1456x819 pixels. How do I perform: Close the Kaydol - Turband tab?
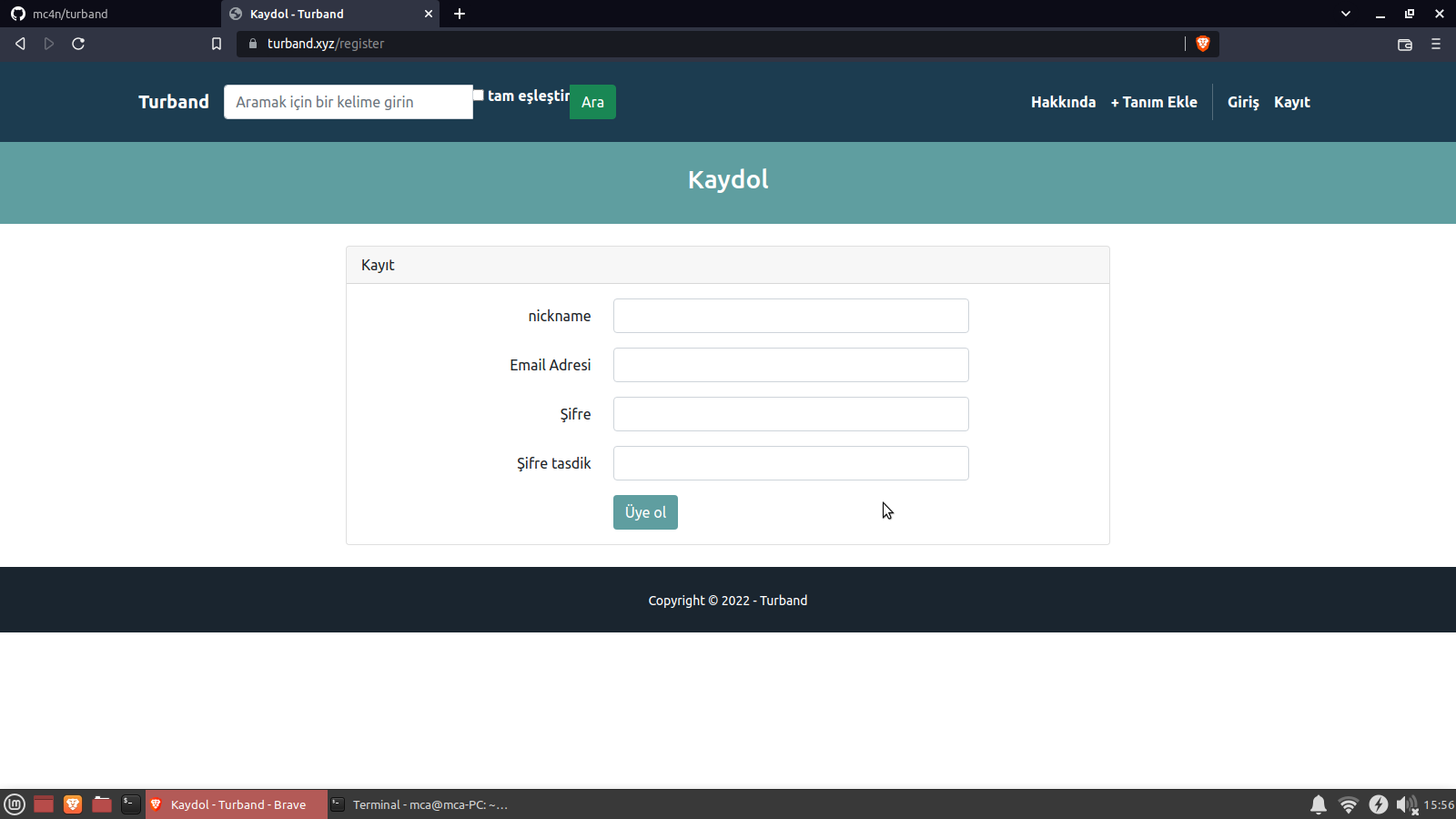[x=429, y=14]
